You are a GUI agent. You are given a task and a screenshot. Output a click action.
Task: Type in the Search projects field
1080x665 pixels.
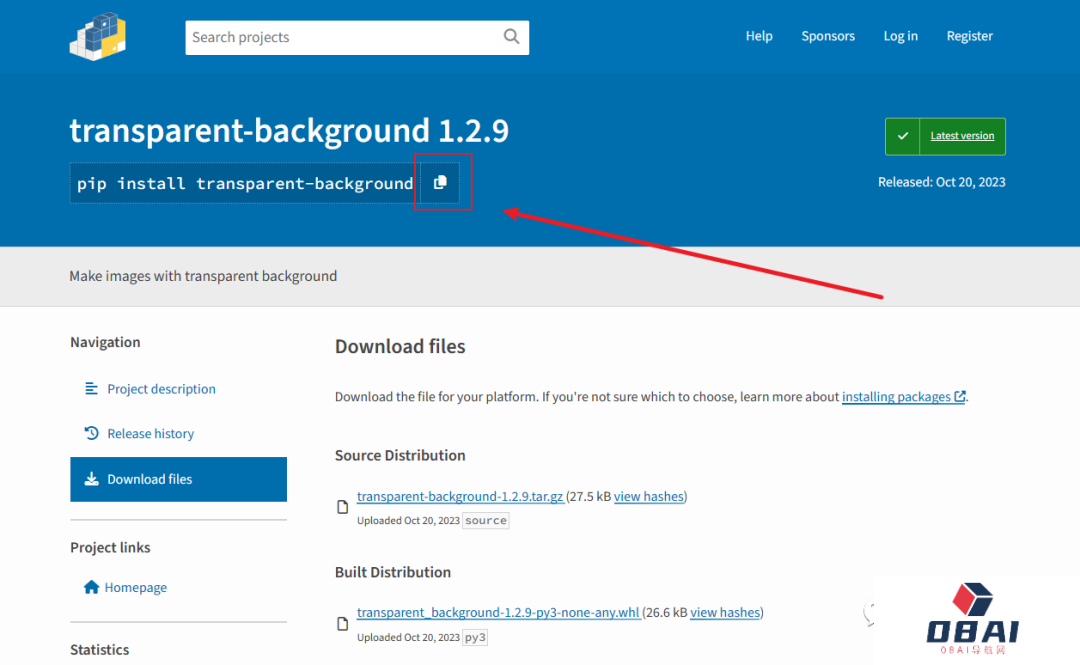pos(340,37)
